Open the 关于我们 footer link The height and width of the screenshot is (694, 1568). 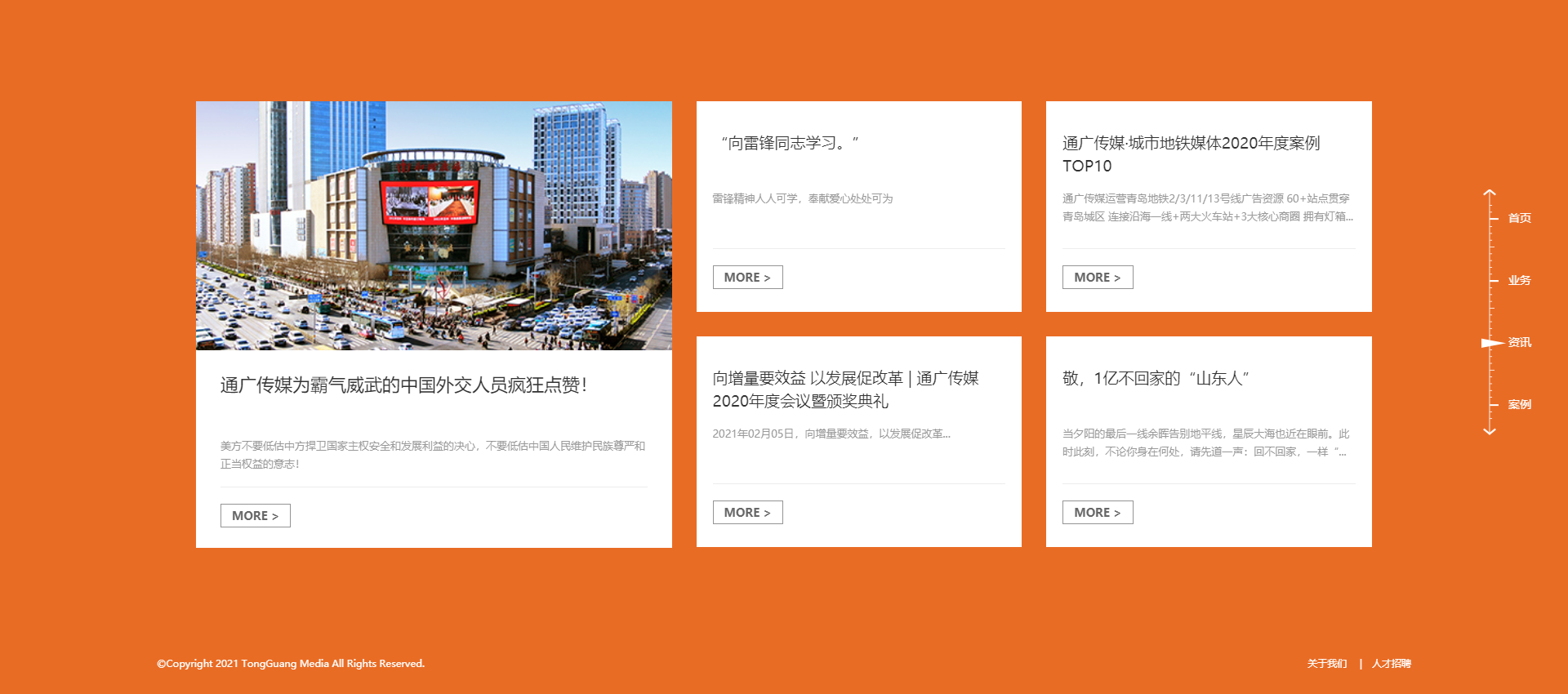(x=1327, y=664)
